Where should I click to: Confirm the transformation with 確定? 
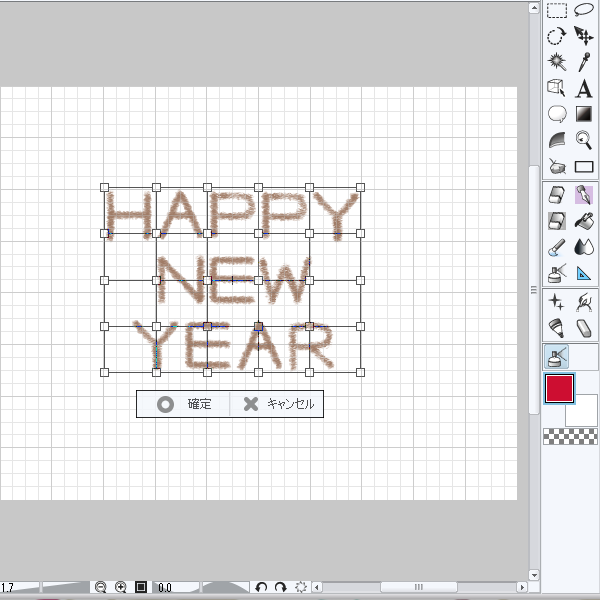183,404
